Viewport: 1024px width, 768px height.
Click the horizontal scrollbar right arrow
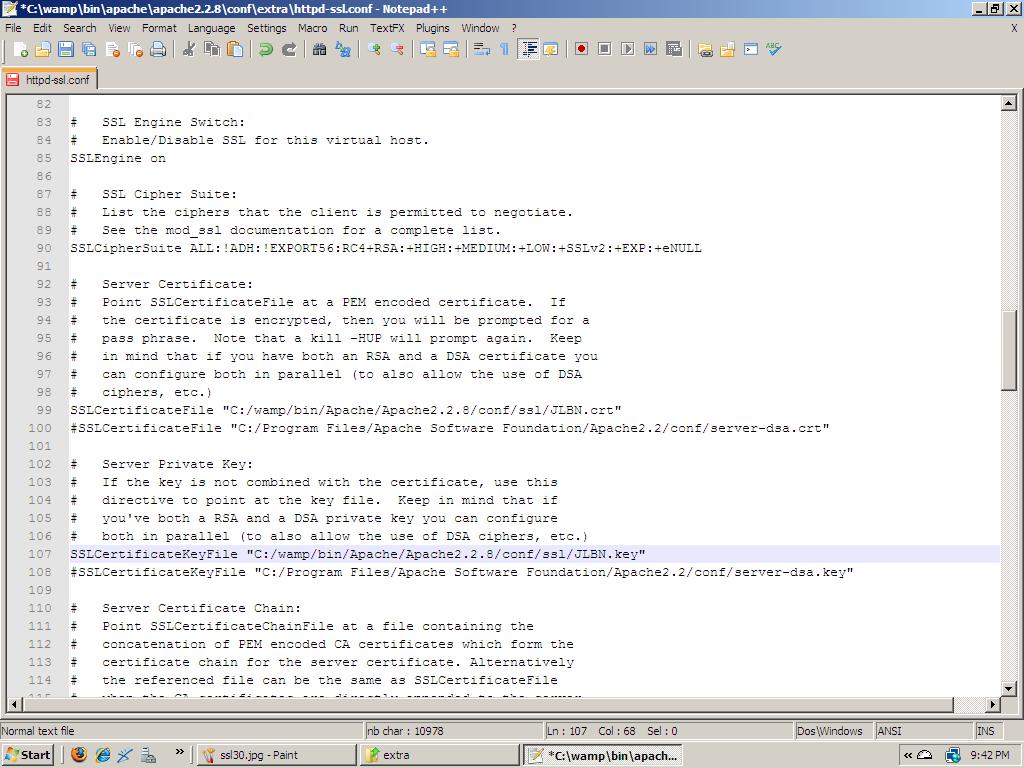(991, 705)
